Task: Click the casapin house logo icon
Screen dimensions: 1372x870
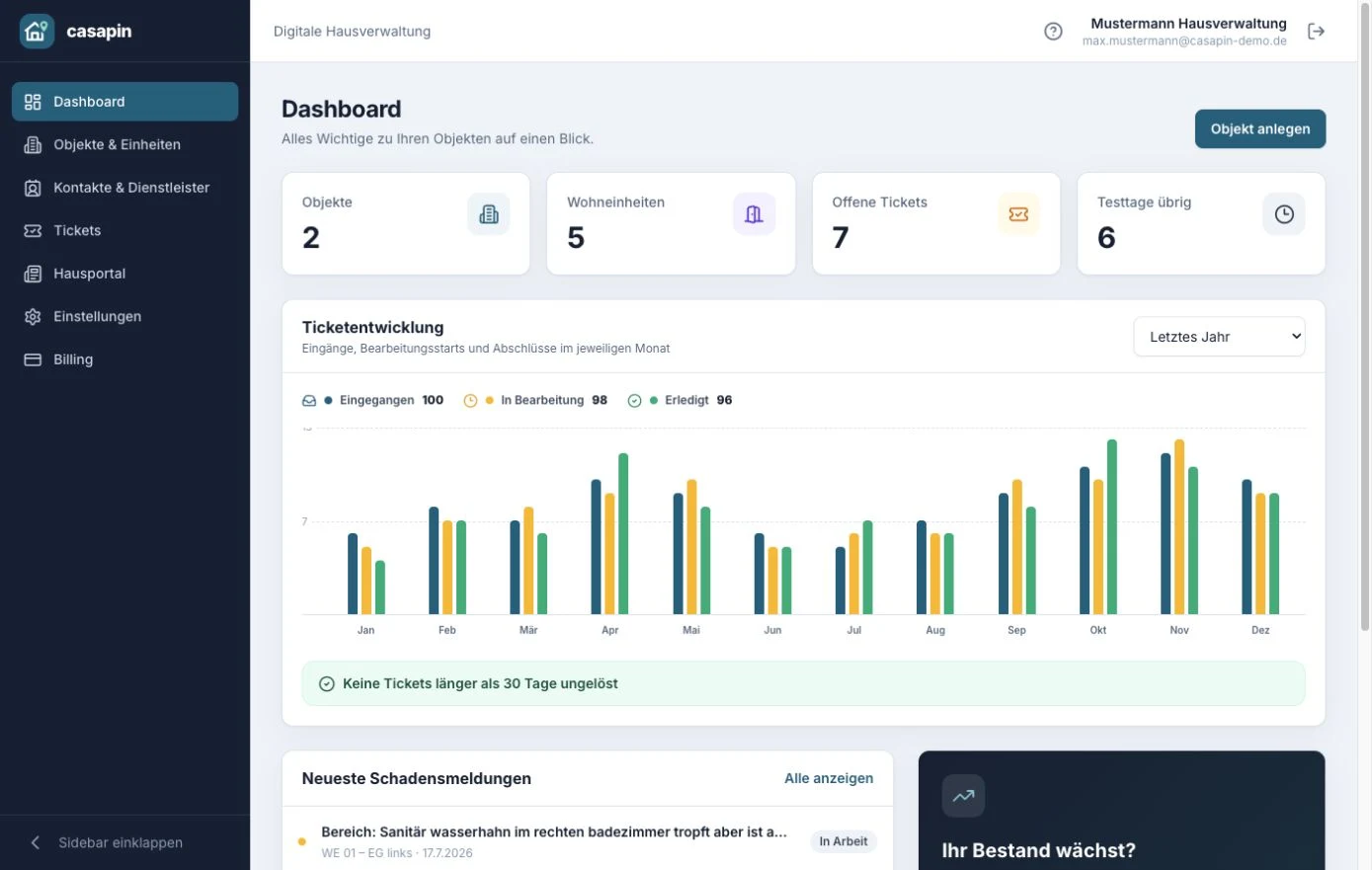Action: 37,32
